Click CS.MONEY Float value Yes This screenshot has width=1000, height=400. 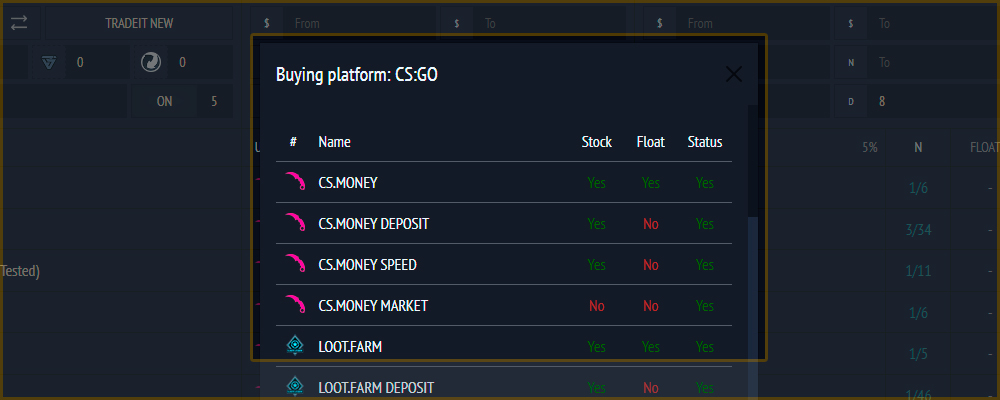(x=651, y=183)
